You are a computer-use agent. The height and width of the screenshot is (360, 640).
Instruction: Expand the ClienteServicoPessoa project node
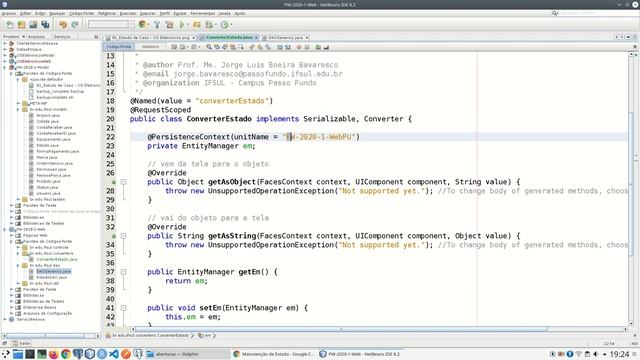click(x=5, y=43)
